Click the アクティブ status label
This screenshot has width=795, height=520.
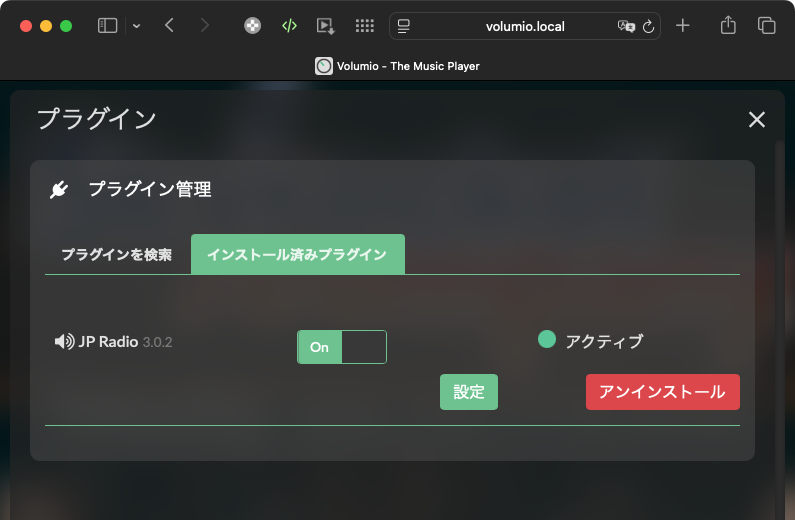click(604, 342)
